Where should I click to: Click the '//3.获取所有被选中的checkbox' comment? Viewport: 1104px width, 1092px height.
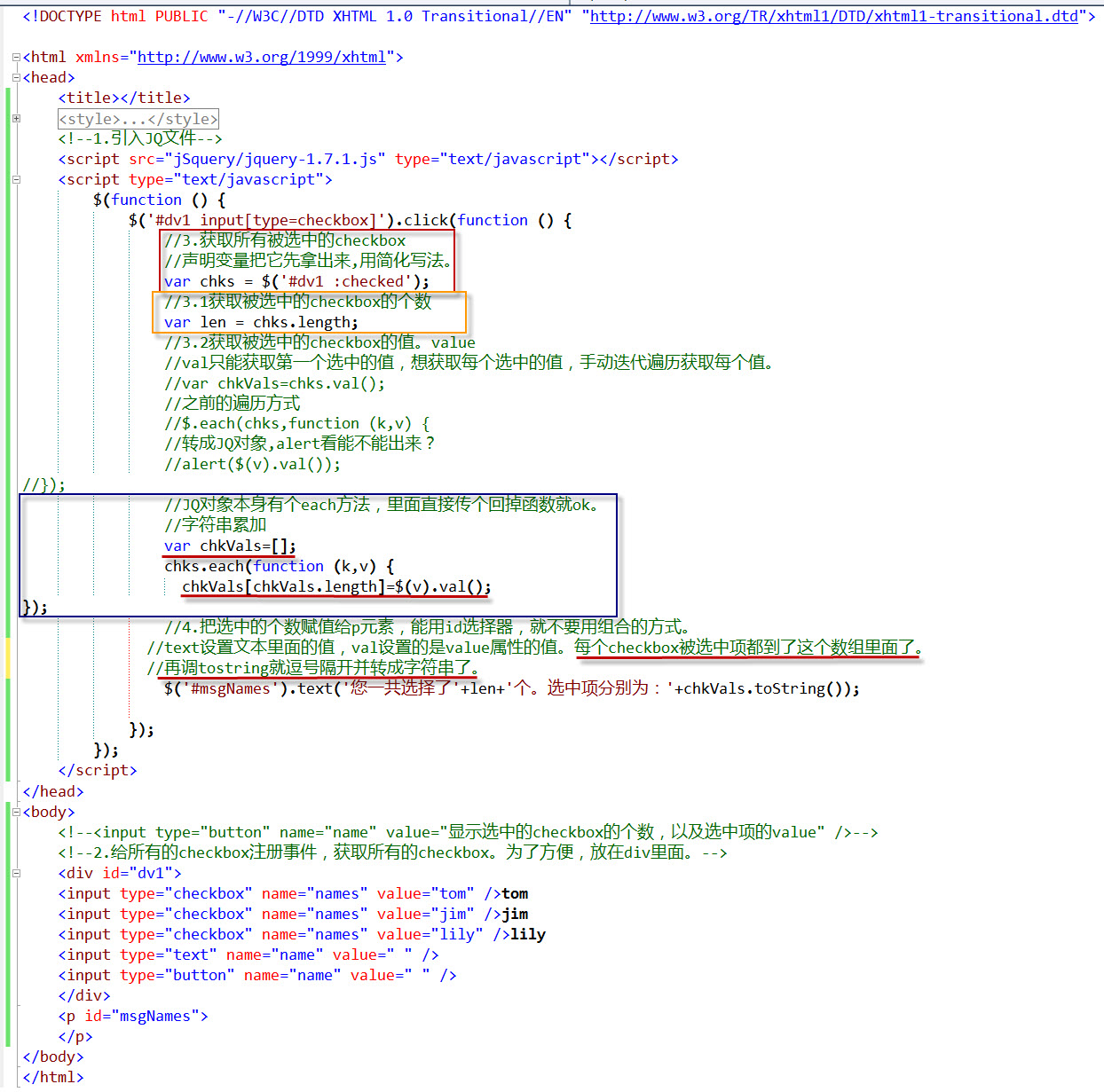tap(285, 240)
